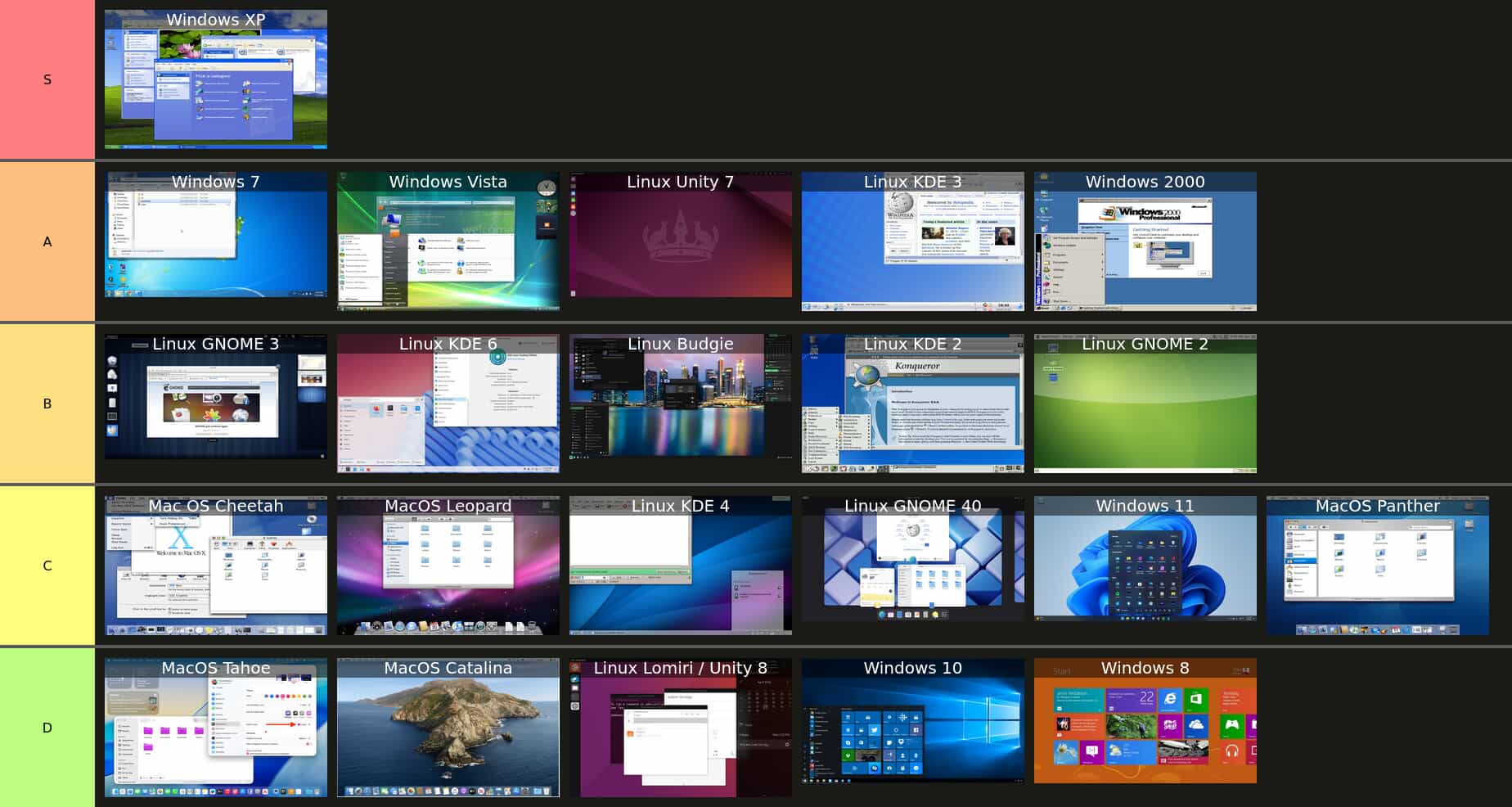1512x807 pixels.
Task: Click the C tier label
Action: tap(47, 566)
